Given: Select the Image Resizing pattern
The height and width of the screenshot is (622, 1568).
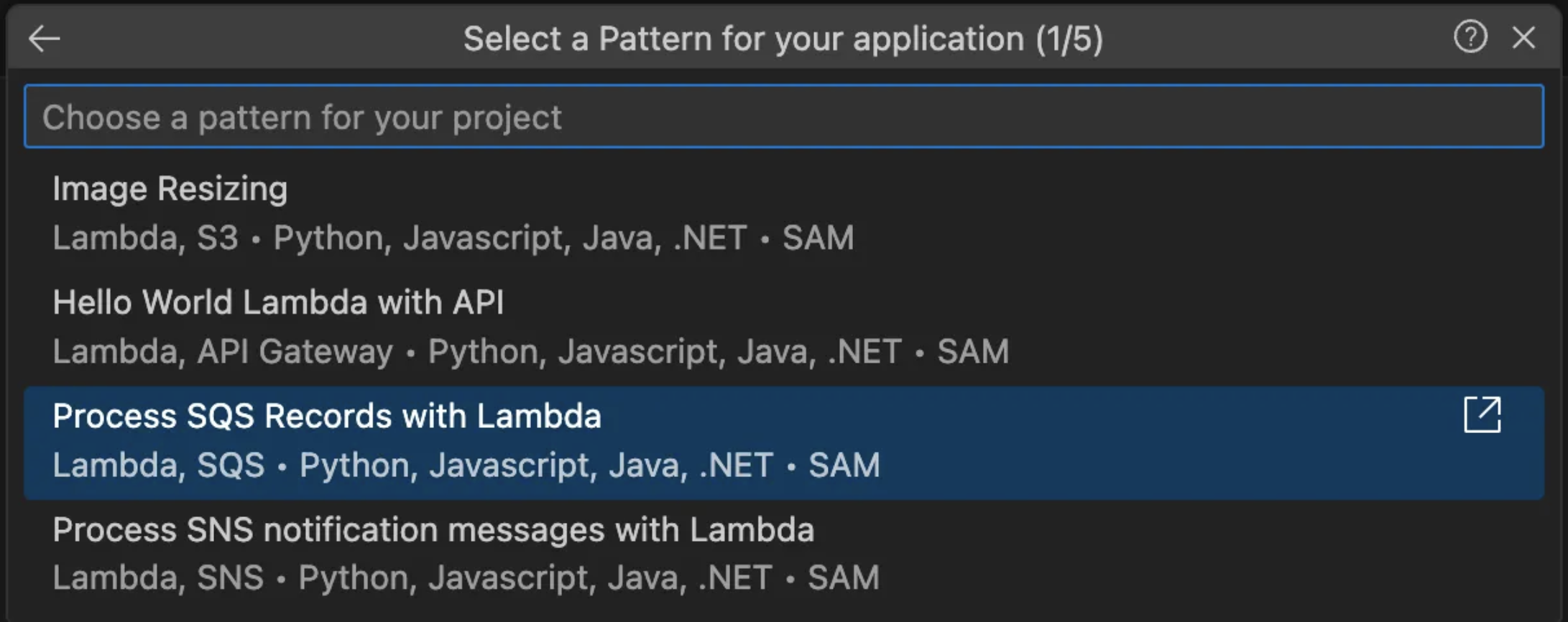Looking at the screenshot, I should point(170,190).
